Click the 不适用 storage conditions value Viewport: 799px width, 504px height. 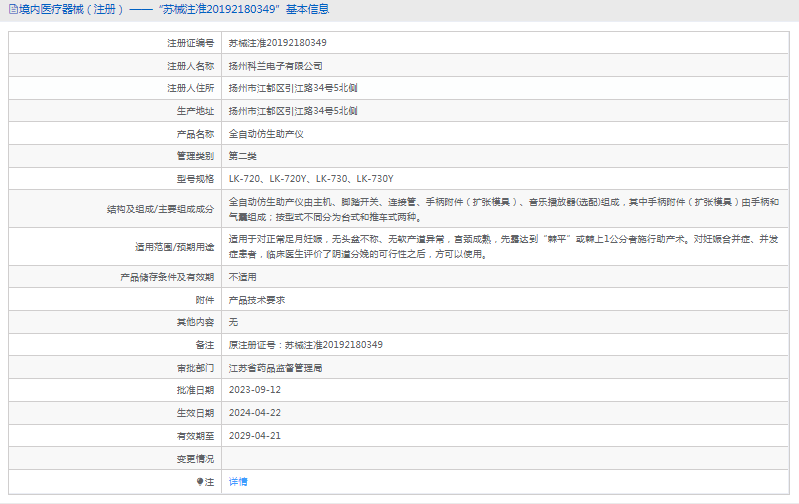pyautogui.click(x=243, y=276)
